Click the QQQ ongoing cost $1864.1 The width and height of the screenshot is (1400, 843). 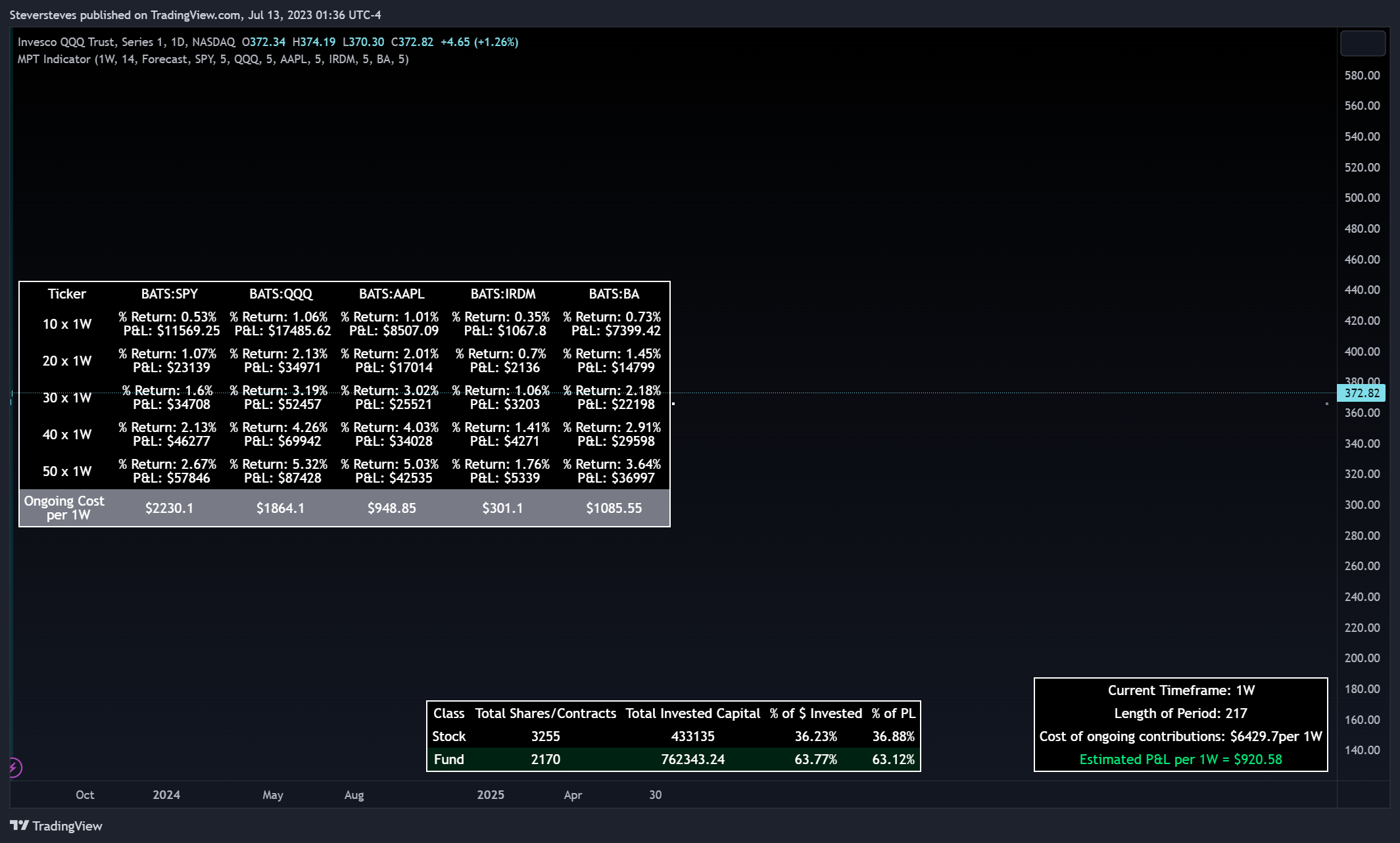point(281,508)
